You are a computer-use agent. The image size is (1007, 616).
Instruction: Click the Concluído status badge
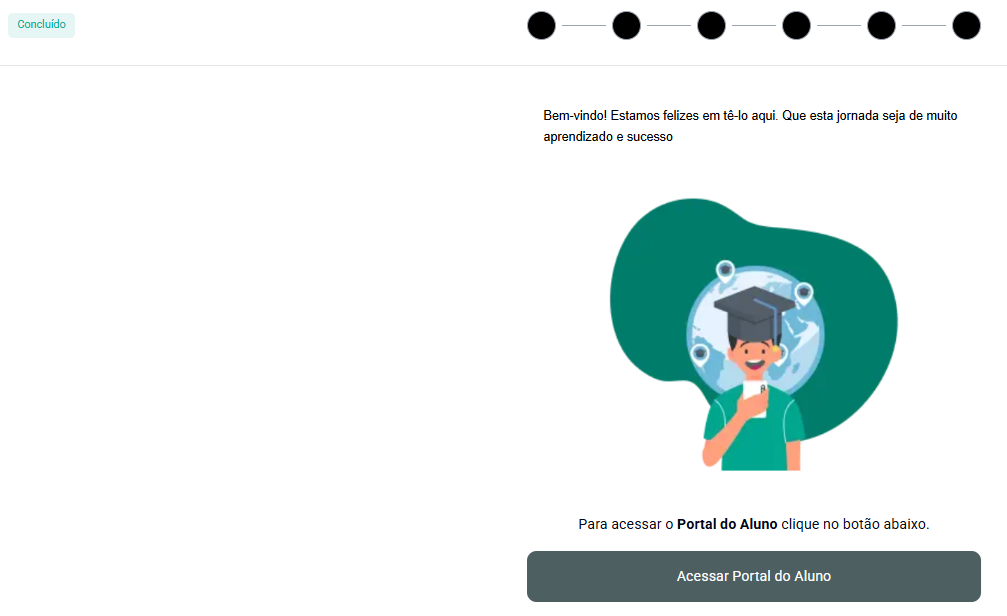tap(41, 24)
